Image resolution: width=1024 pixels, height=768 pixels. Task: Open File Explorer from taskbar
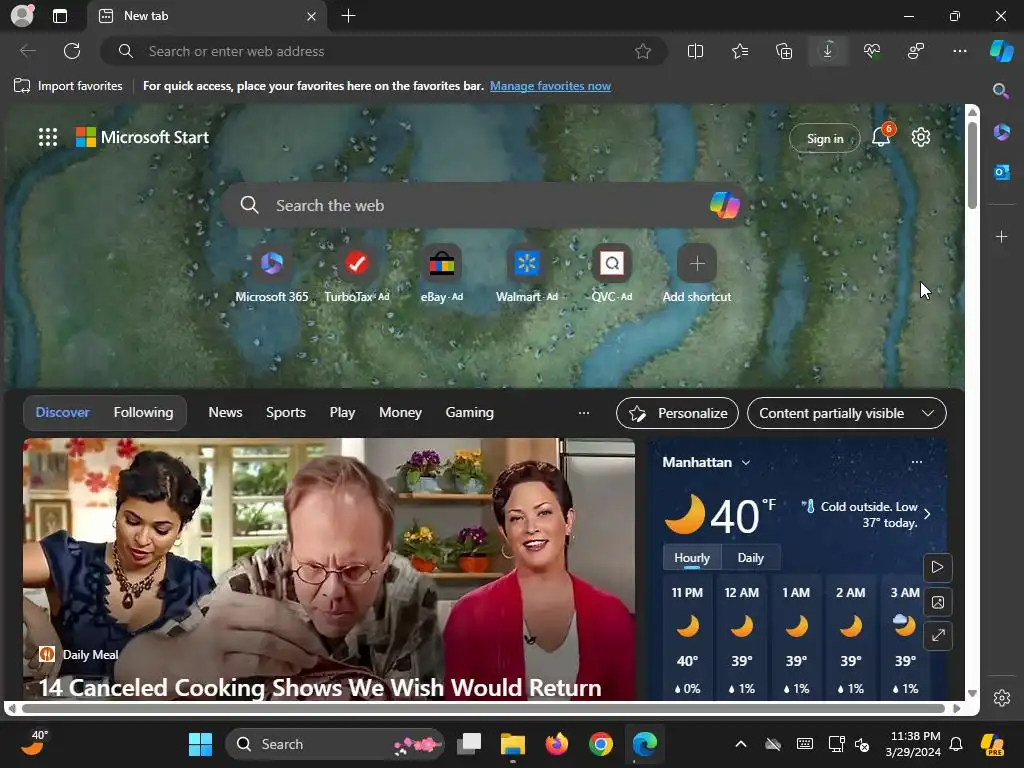click(x=513, y=744)
